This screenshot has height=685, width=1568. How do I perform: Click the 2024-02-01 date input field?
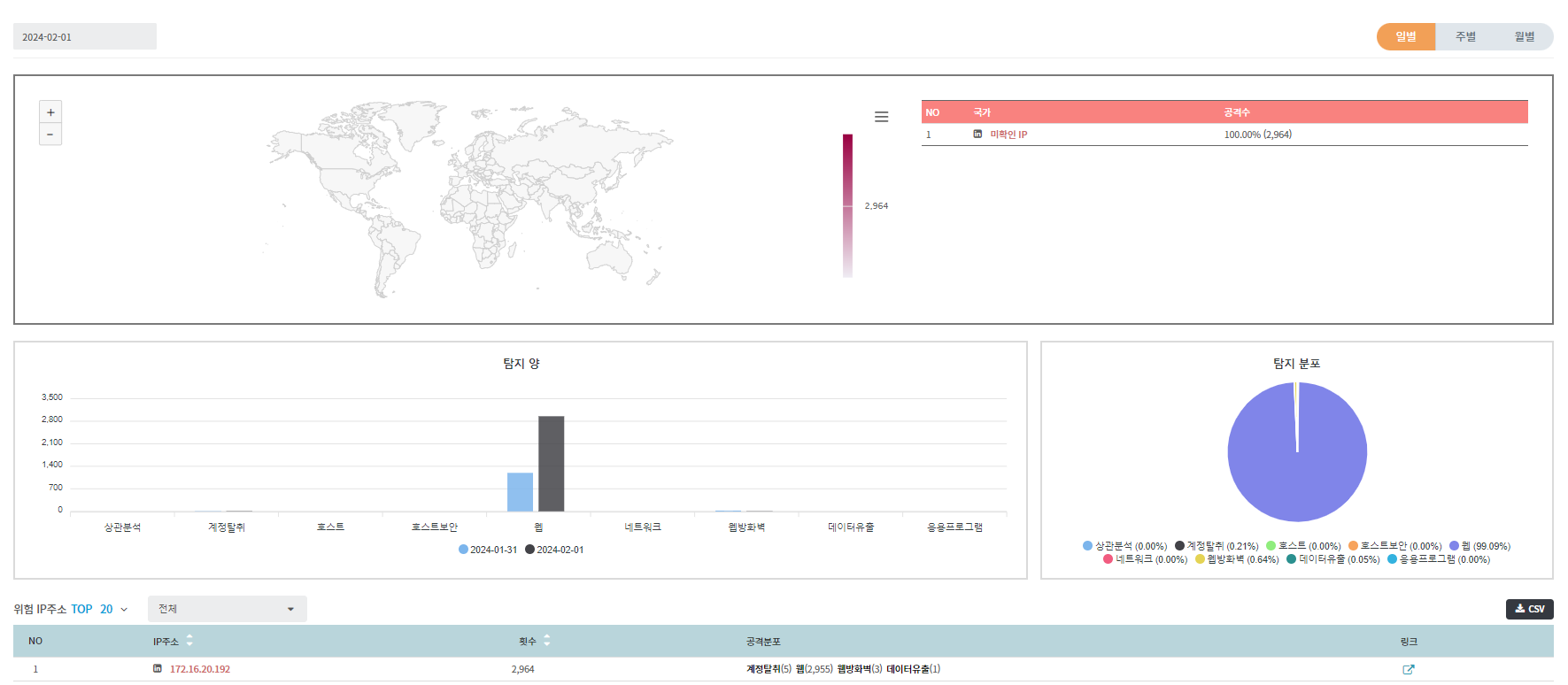point(85,37)
